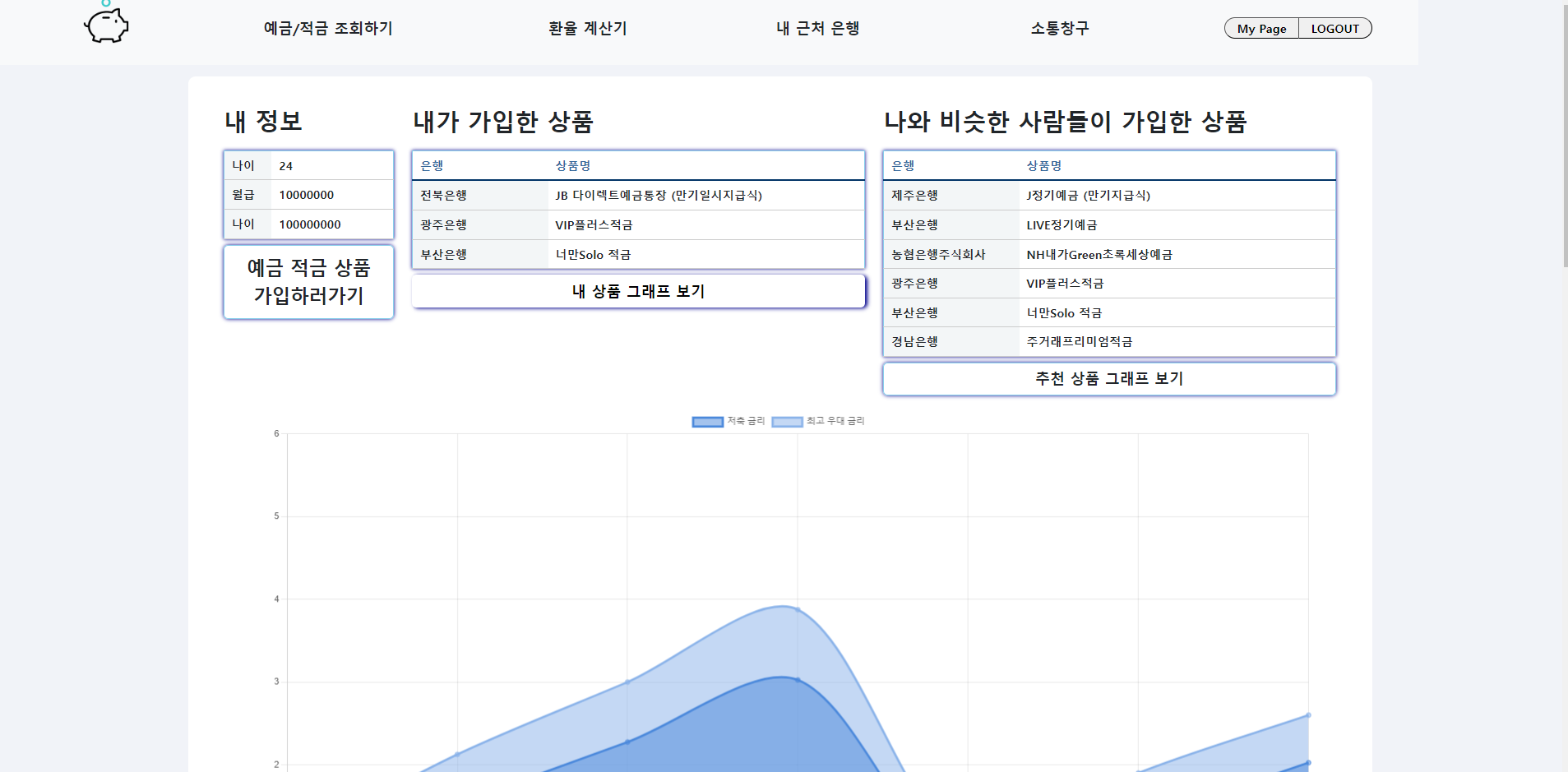This screenshot has height=772, width=1568.
Task: Click VIP플러스적금 in recommended products table
Action: tap(1065, 284)
